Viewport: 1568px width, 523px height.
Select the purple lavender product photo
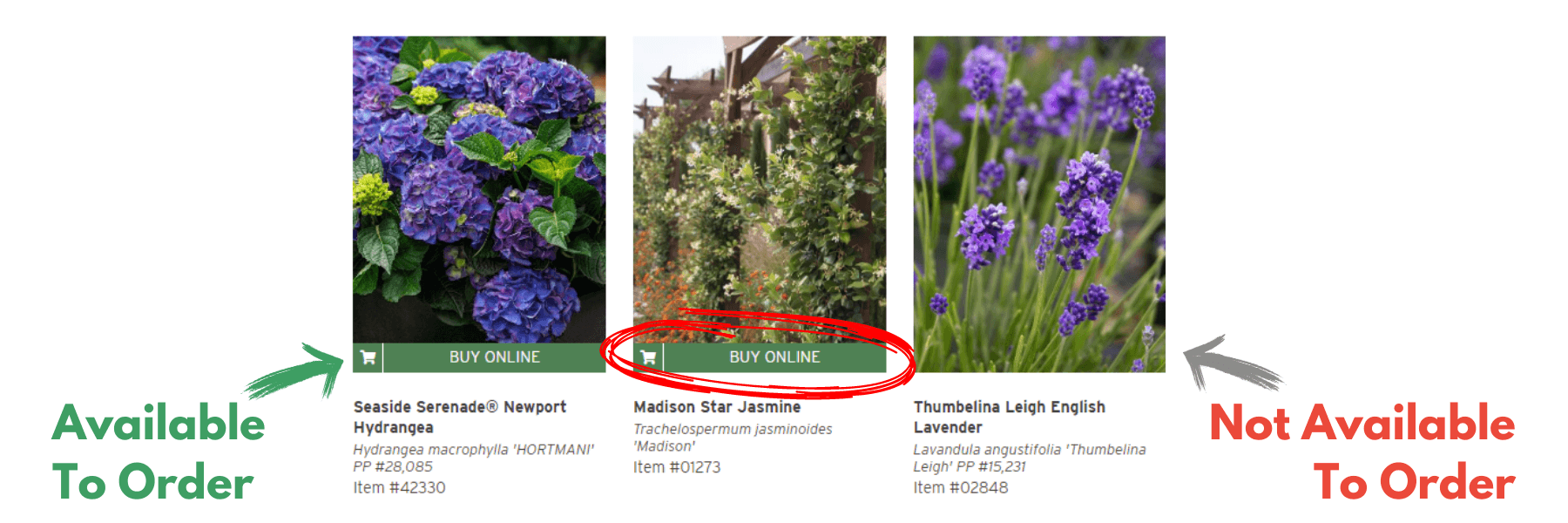click(1039, 204)
